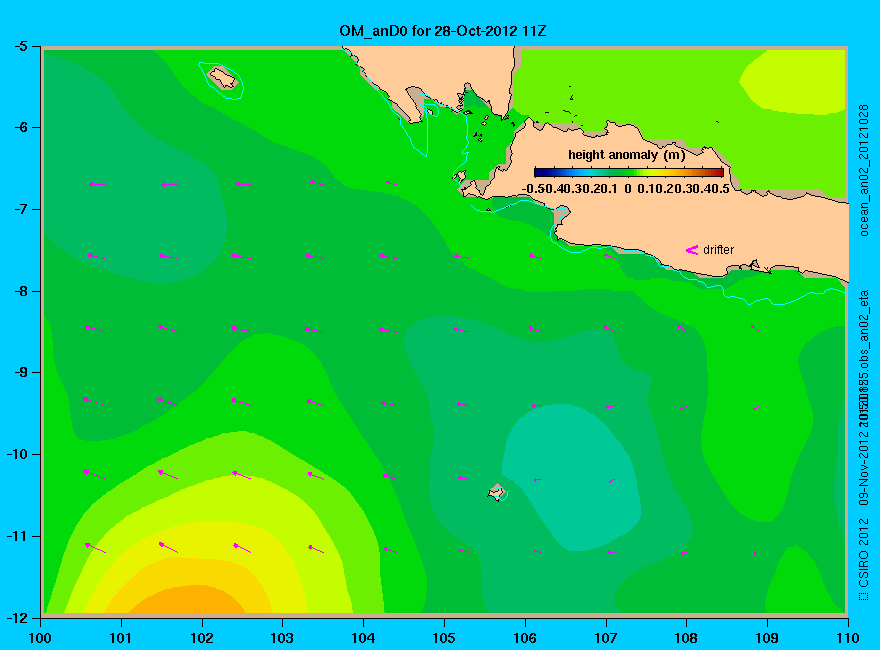Screen dimensions: 880x650
Task: Click the 'drifter' legend label
Action: pyautogui.click(x=718, y=250)
